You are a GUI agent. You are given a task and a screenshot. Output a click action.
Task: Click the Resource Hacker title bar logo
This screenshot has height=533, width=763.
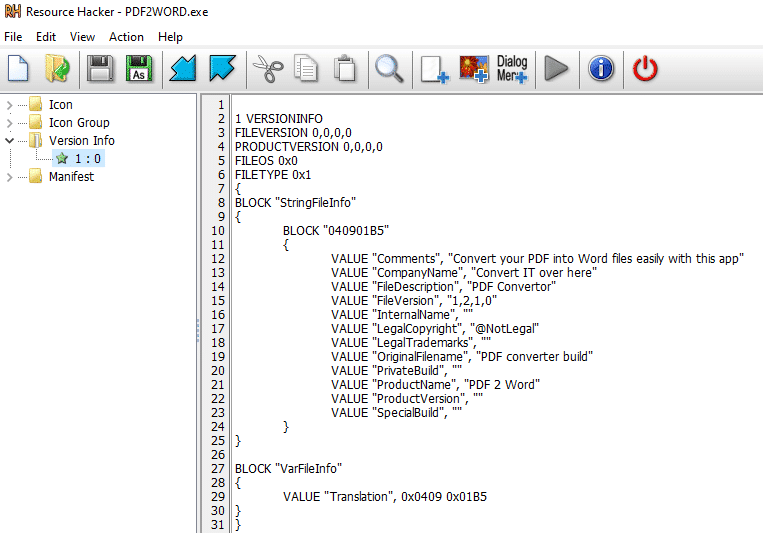tap(13, 11)
